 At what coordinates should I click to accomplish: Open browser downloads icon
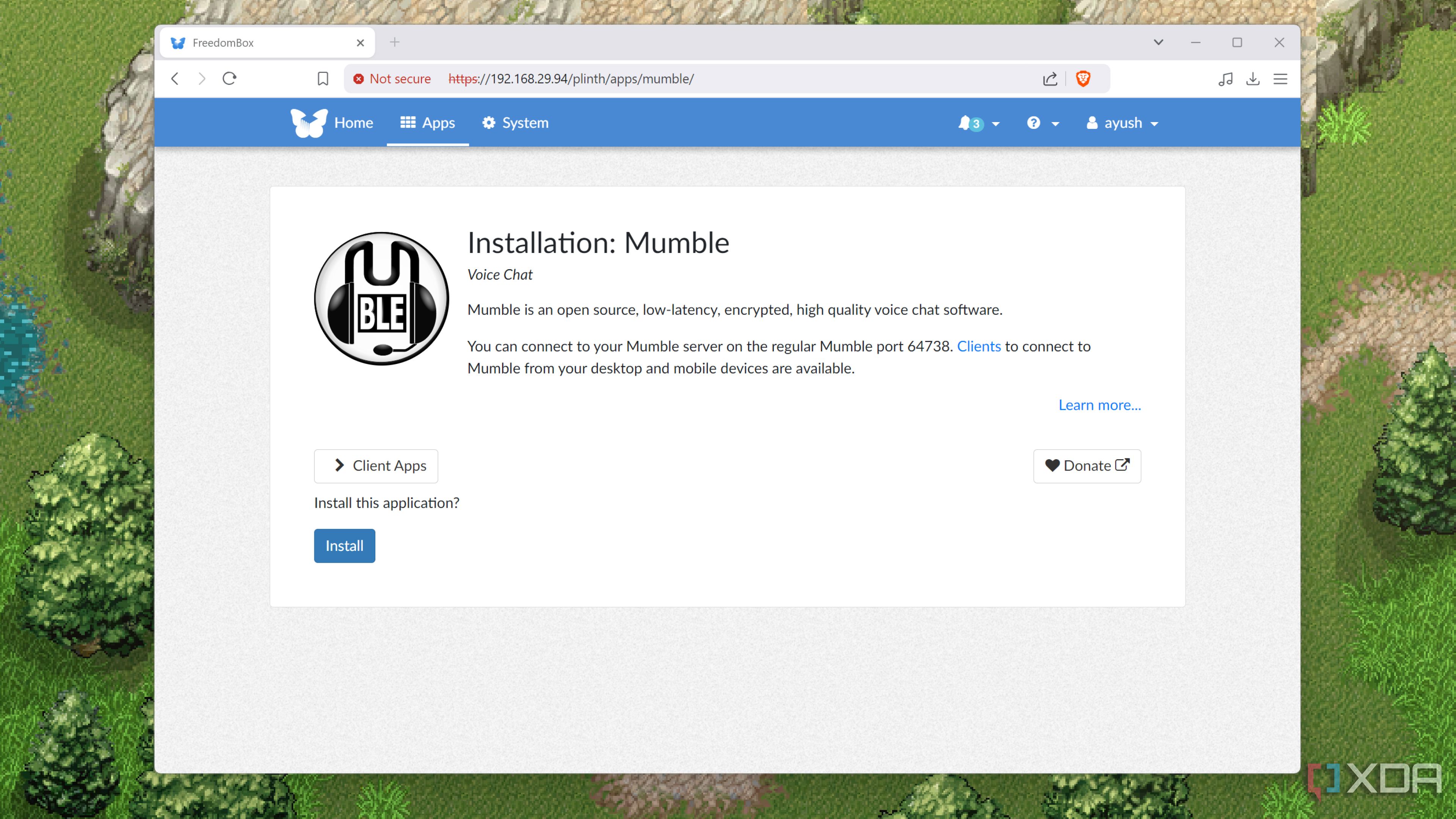pyautogui.click(x=1253, y=78)
